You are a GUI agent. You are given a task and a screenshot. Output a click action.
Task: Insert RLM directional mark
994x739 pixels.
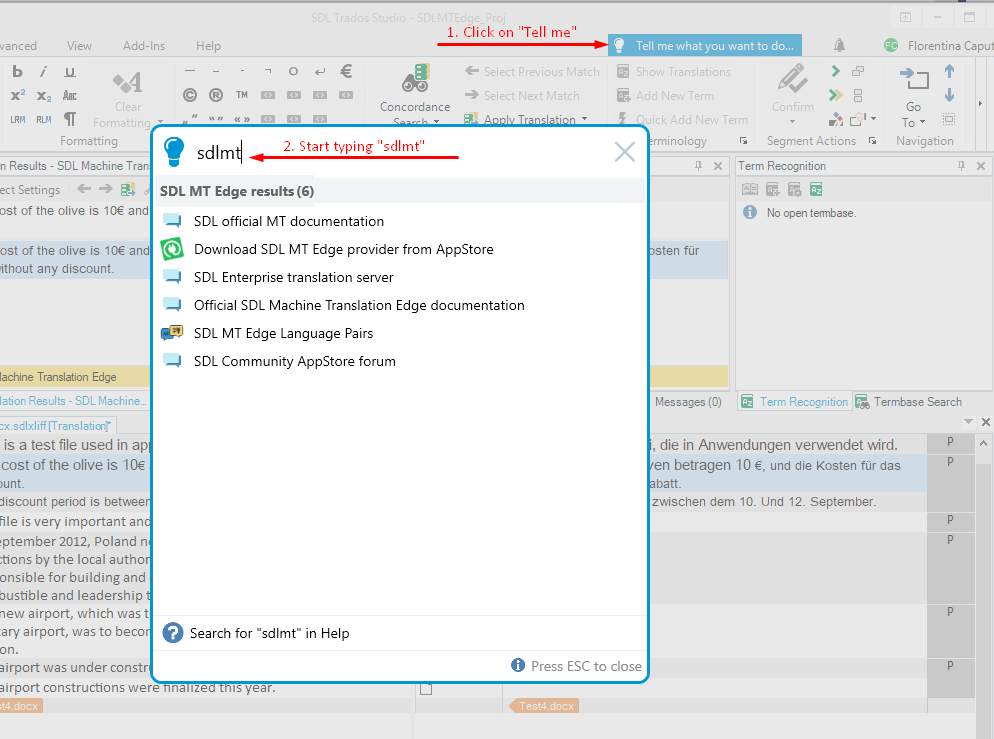43,119
